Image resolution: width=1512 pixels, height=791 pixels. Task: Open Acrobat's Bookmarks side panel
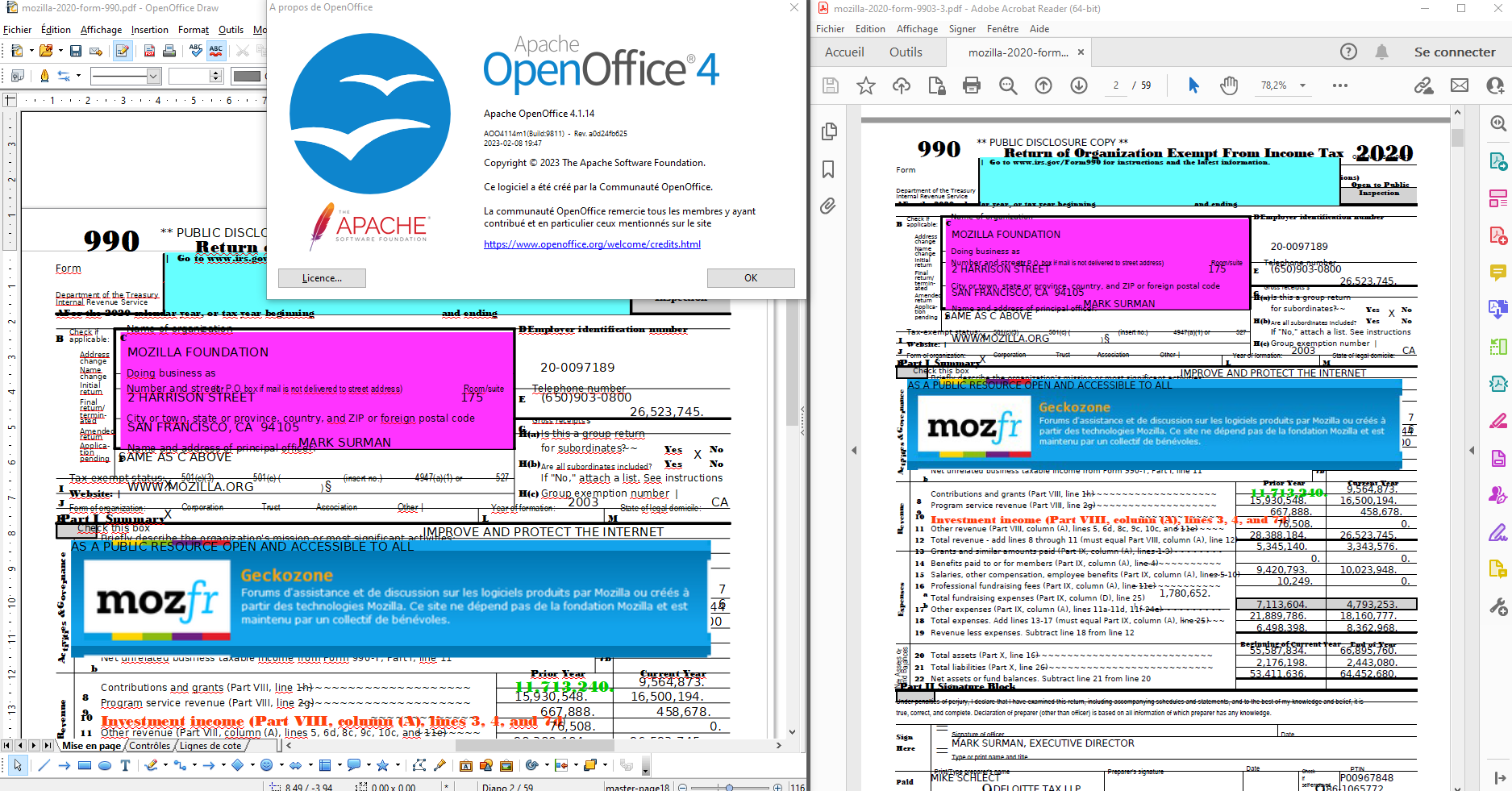(828, 169)
